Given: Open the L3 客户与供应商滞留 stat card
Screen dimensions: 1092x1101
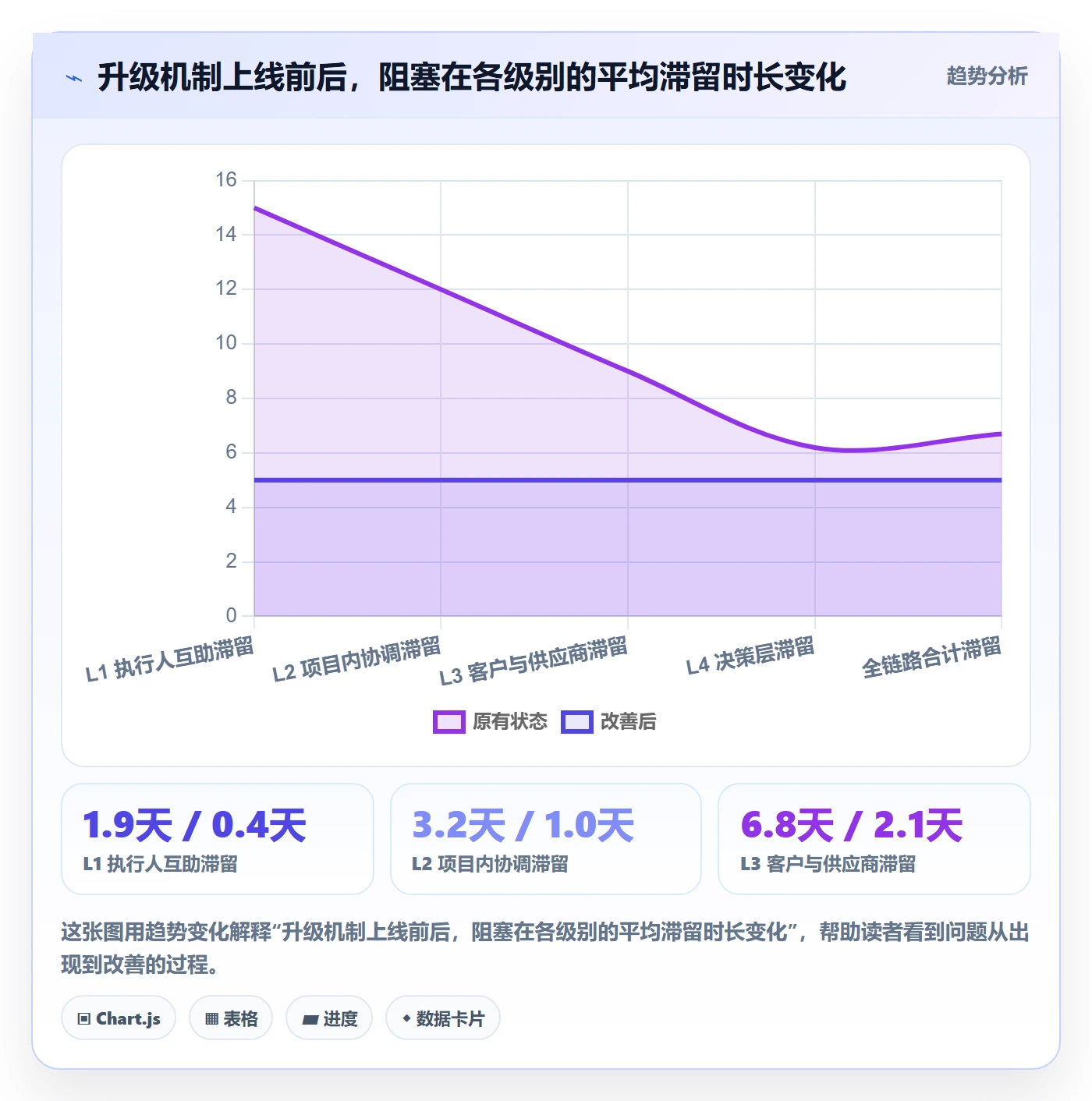Looking at the screenshot, I should 874,839.
